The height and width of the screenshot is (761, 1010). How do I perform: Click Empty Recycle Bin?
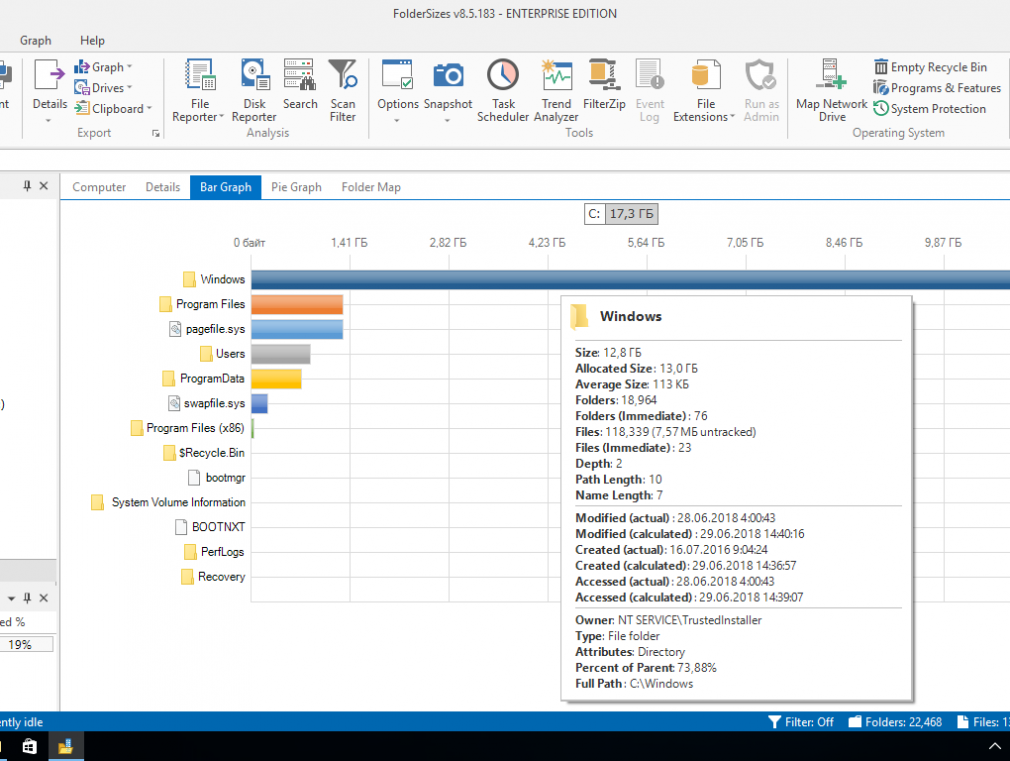(x=930, y=67)
